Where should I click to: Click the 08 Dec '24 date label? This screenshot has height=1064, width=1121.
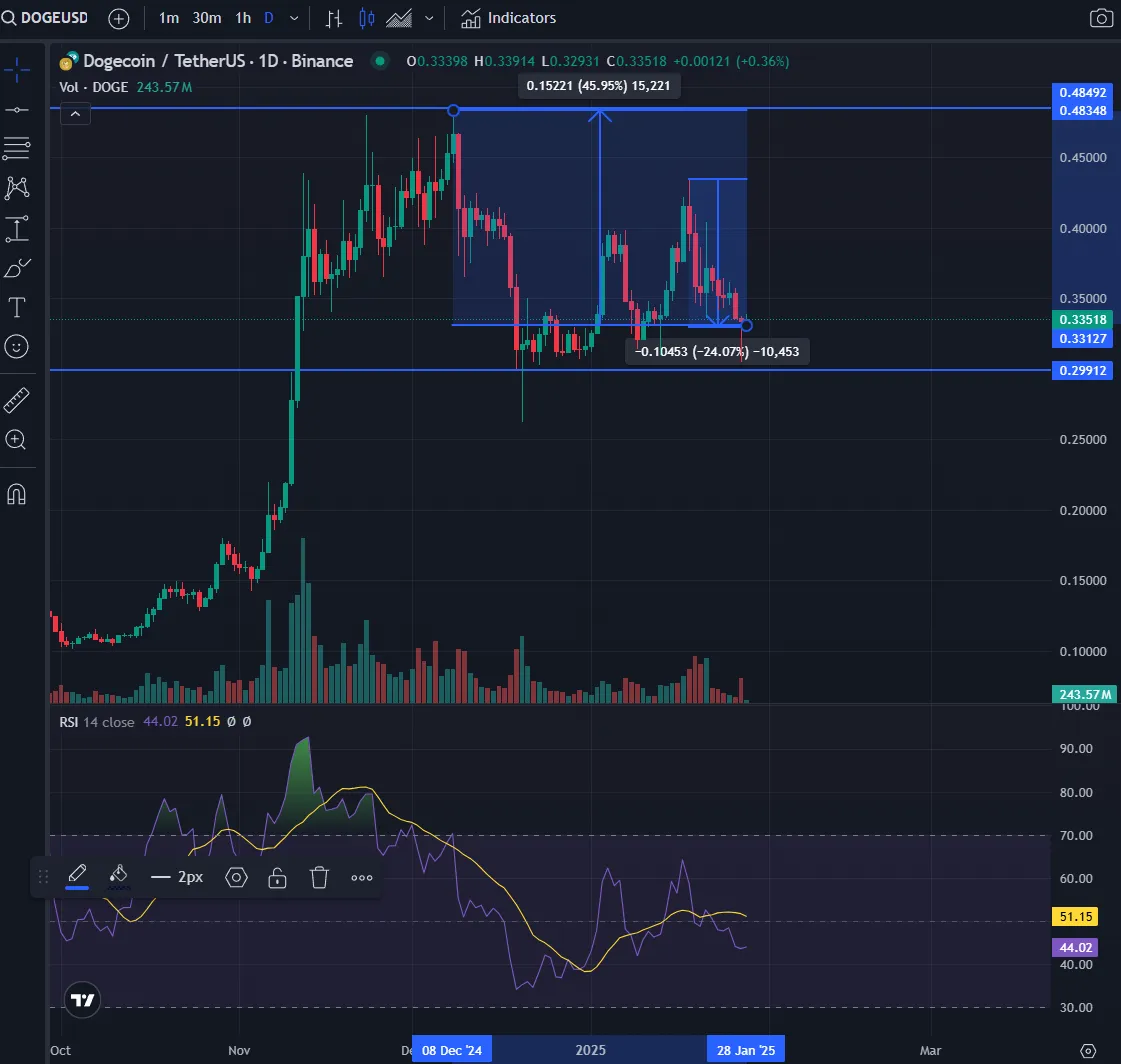[452, 1050]
